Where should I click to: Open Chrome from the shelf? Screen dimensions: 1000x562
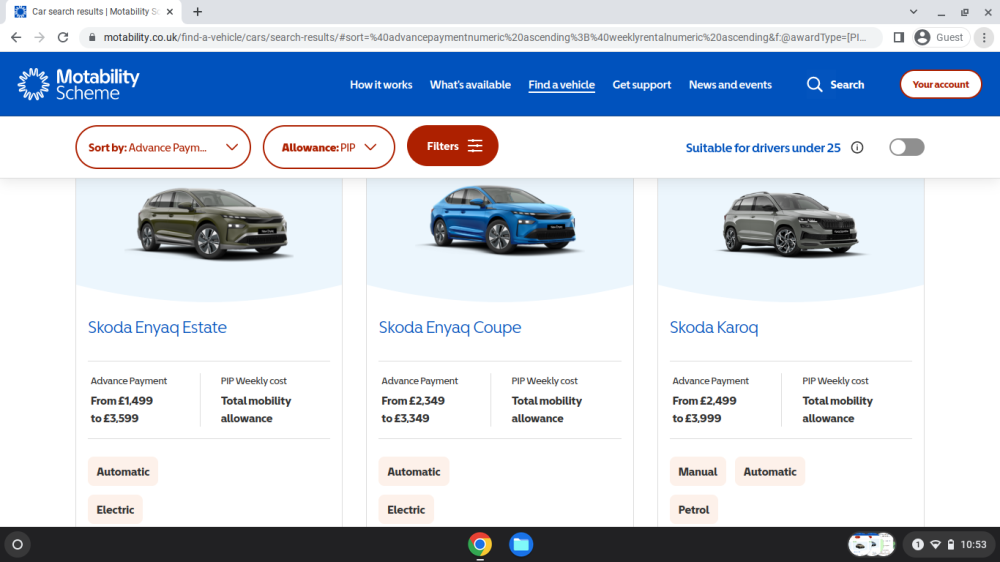[480, 544]
